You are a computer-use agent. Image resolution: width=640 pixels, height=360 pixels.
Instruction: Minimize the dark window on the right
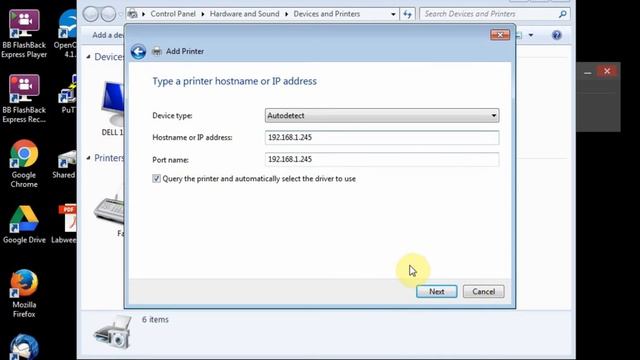click(588, 72)
